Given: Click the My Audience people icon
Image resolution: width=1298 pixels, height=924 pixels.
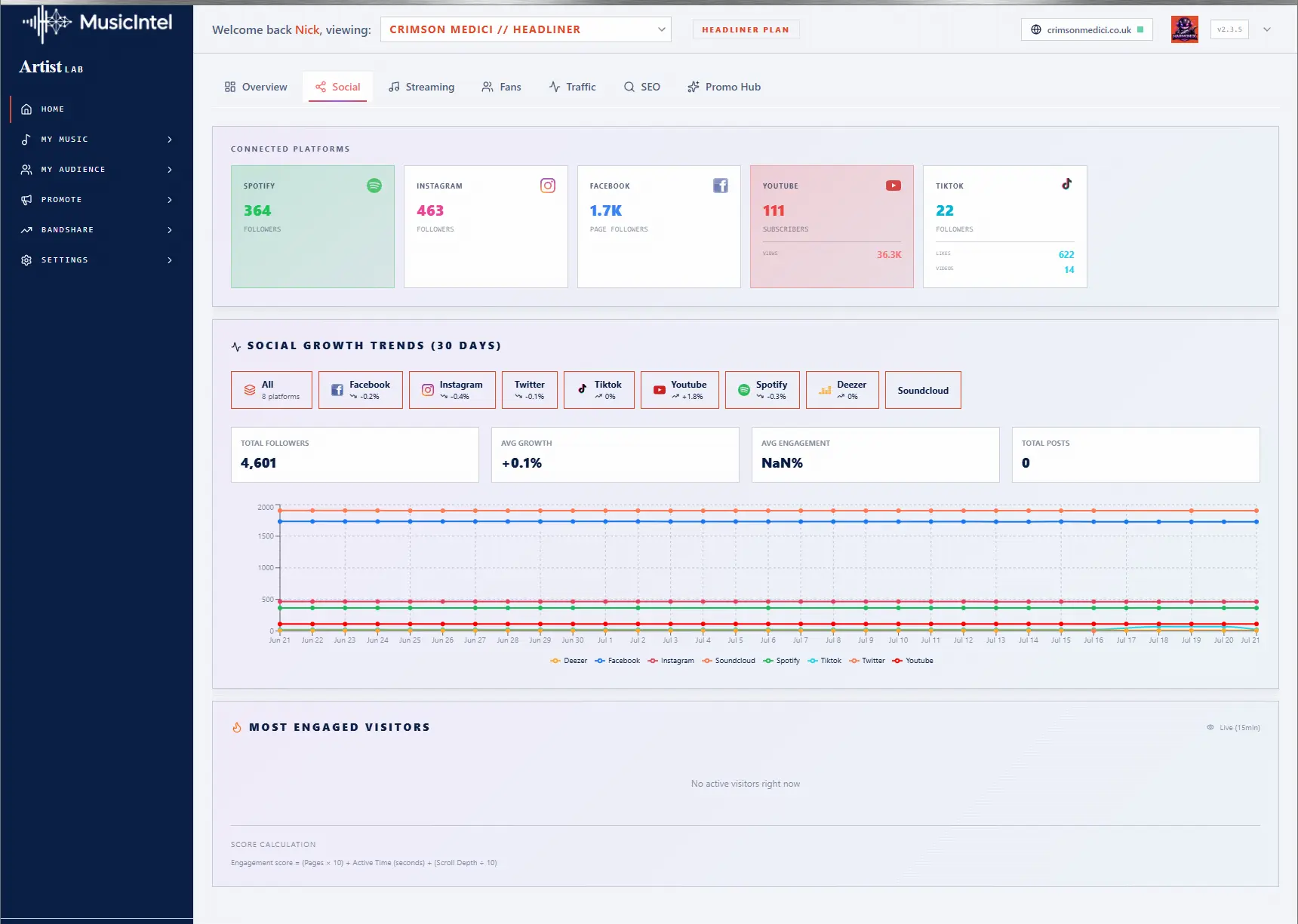Looking at the screenshot, I should point(26,170).
